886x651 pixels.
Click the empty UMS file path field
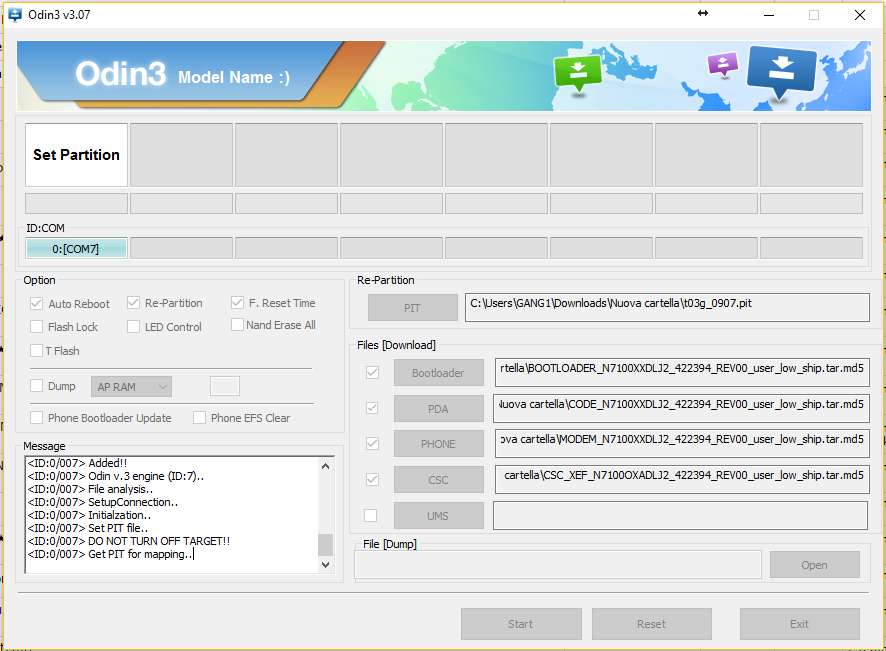tap(680, 515)
